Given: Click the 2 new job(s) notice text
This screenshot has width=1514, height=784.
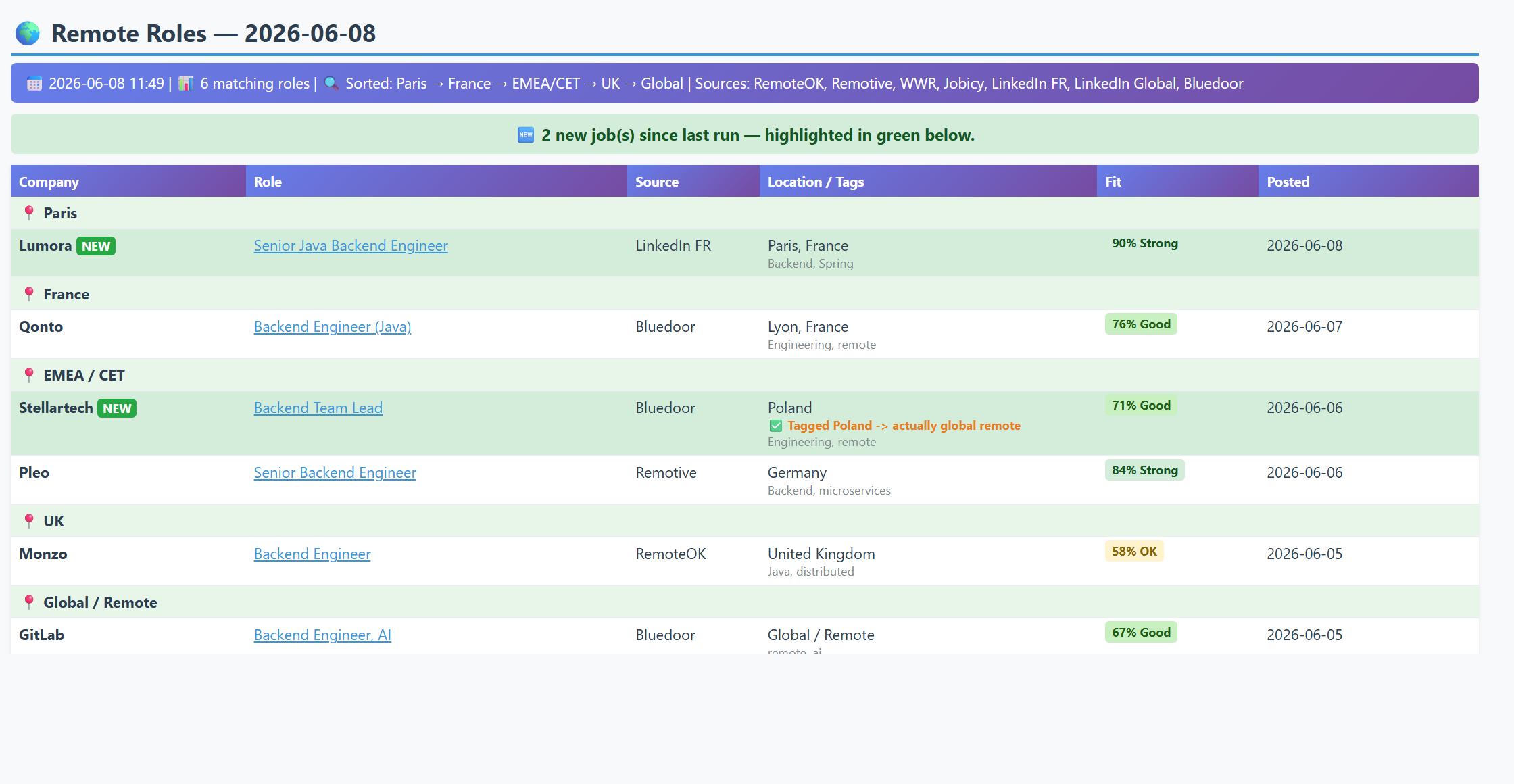Looking at the screenshot, I should 758,135.
